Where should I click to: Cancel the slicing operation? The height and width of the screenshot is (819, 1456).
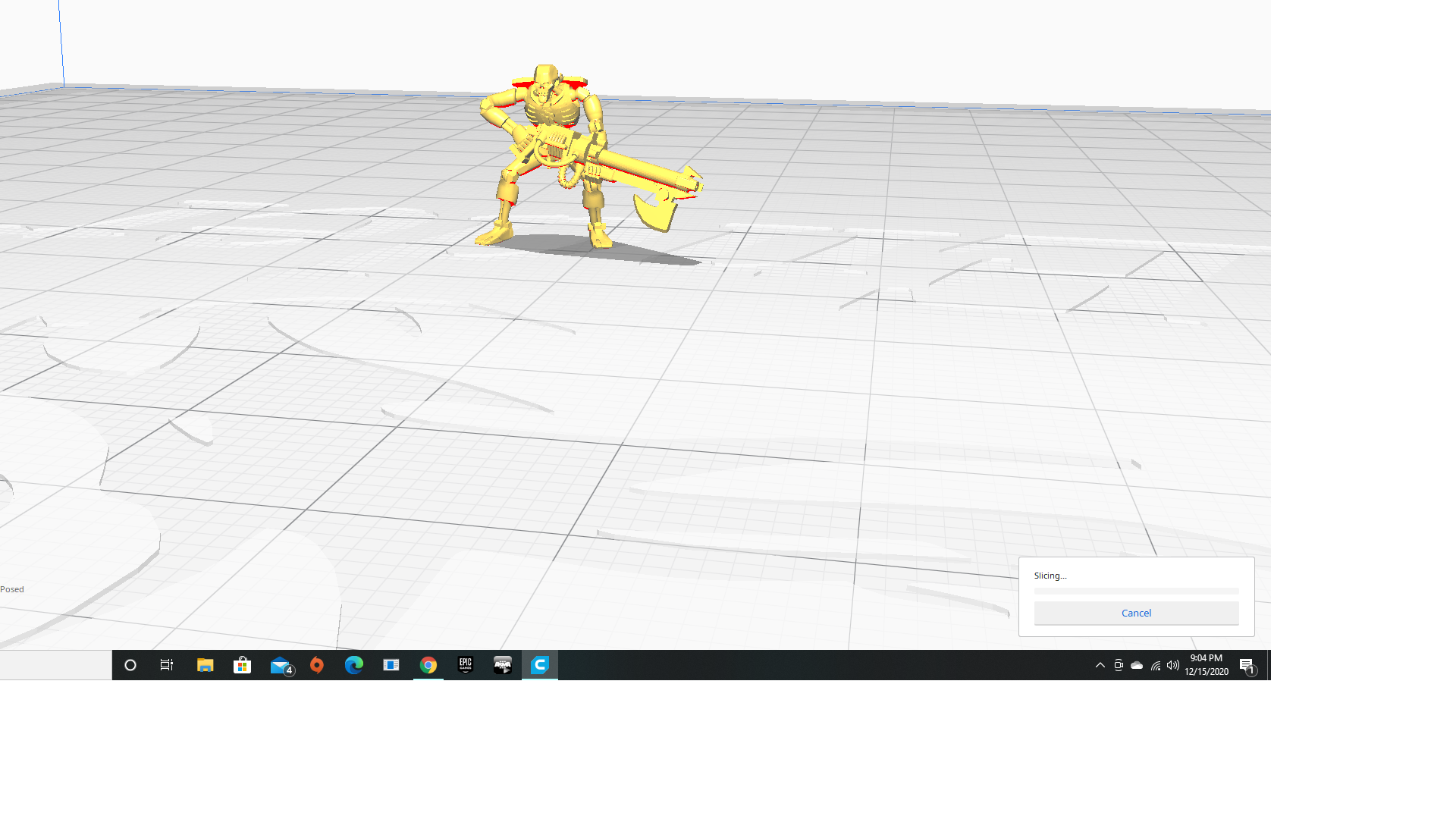pyautogui.click(x=1135, y=613)
